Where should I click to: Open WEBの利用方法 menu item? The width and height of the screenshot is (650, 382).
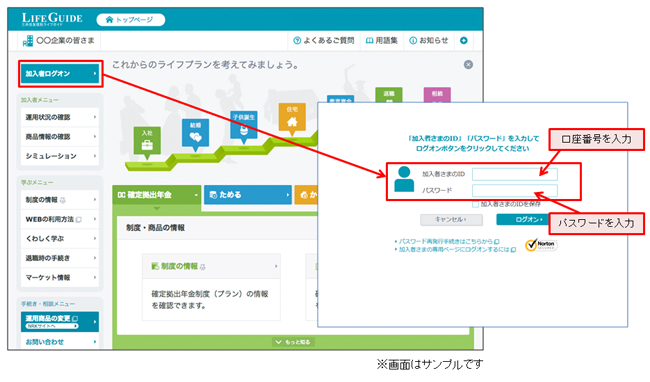60,219
